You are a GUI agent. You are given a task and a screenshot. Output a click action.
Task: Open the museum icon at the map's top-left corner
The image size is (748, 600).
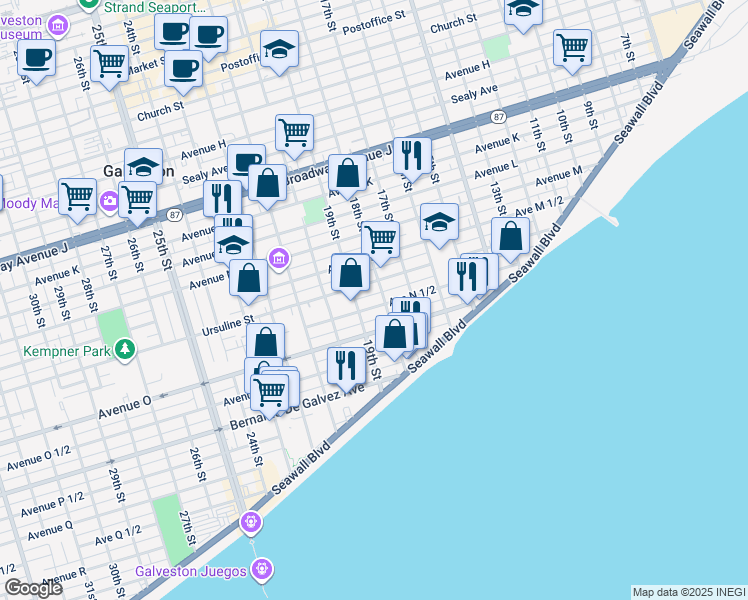pos(59,25)
